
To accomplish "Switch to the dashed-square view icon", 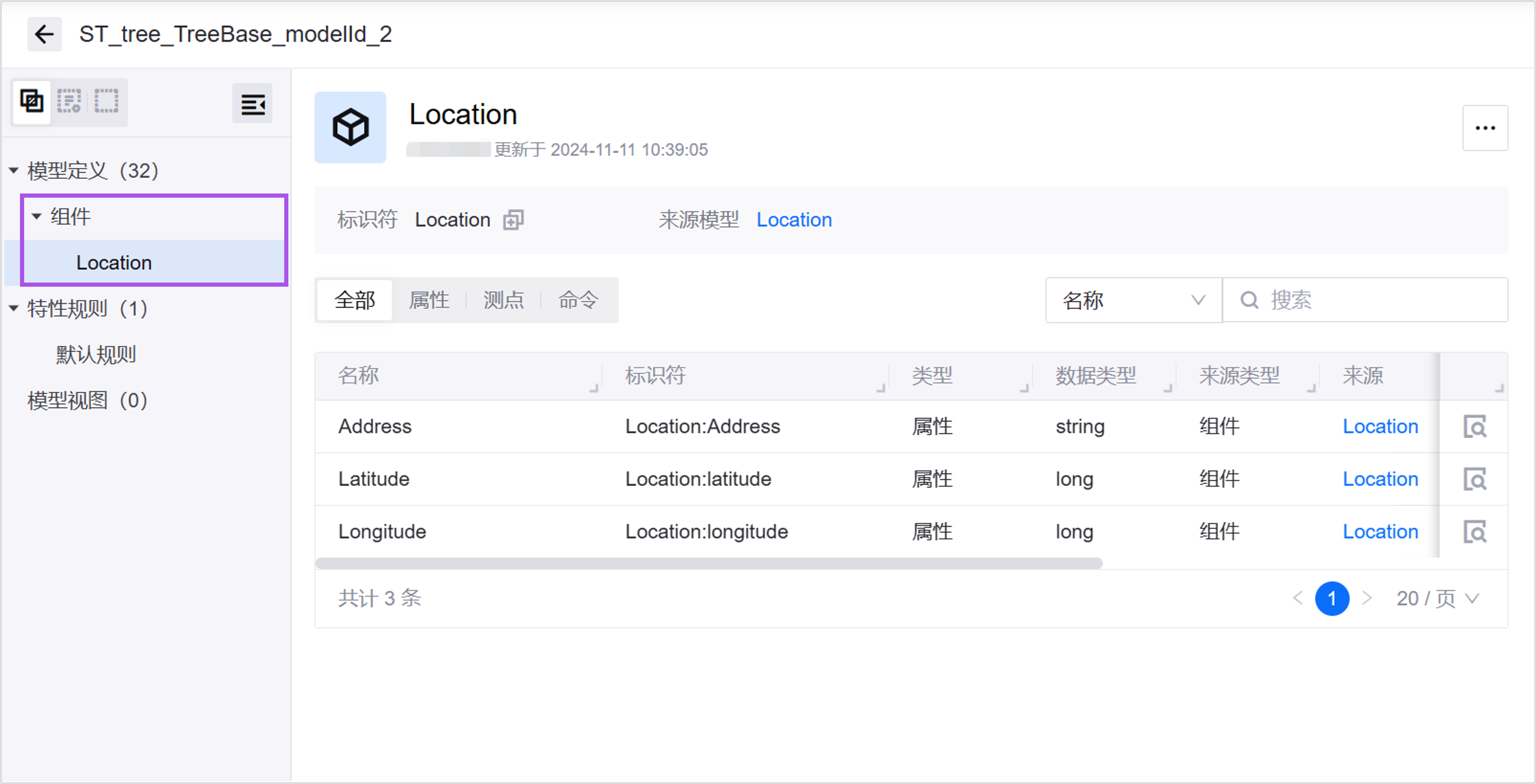I will (107, 102).
